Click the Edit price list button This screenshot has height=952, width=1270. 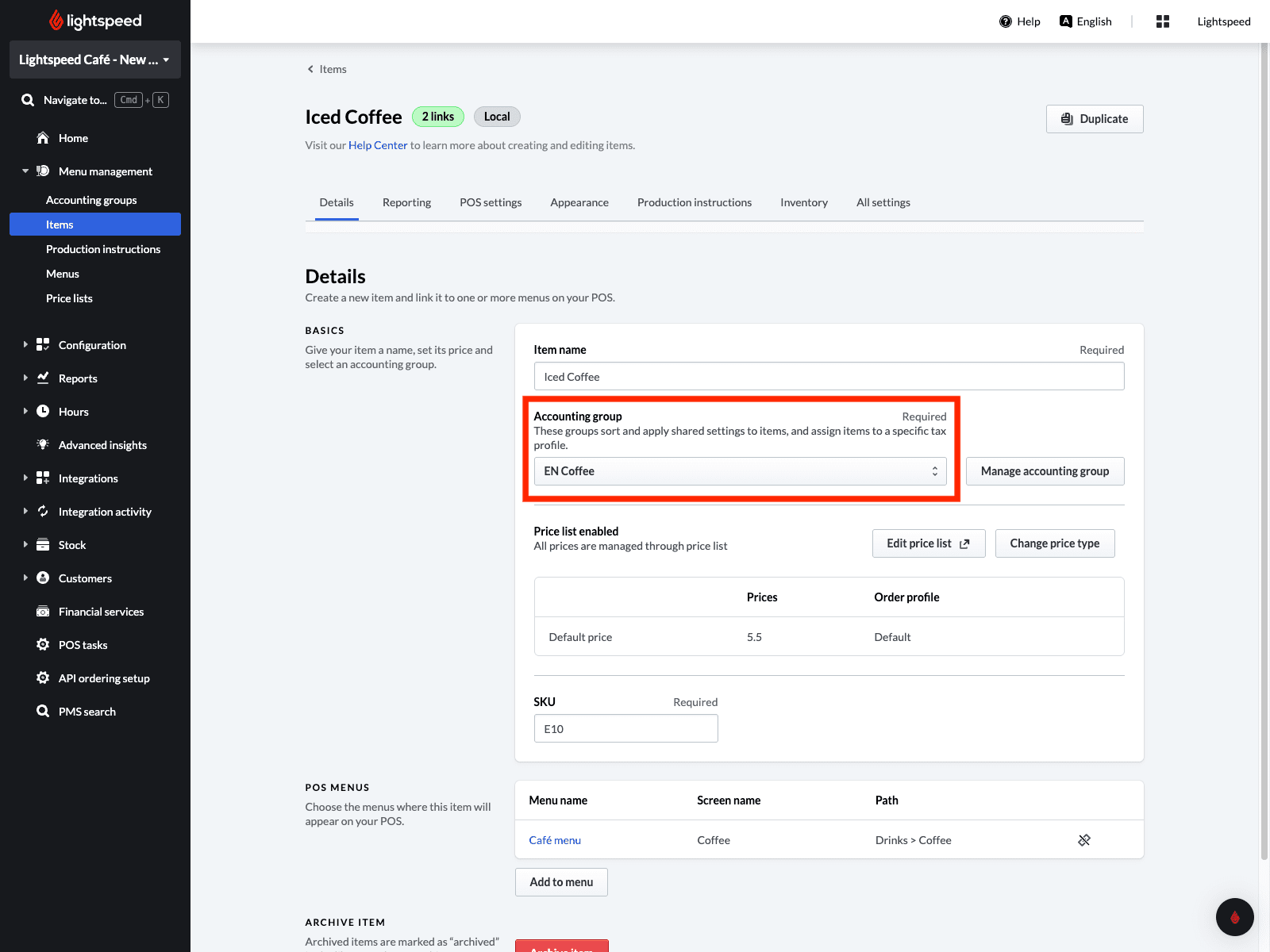pyautogui.click(x=929, y=543)
